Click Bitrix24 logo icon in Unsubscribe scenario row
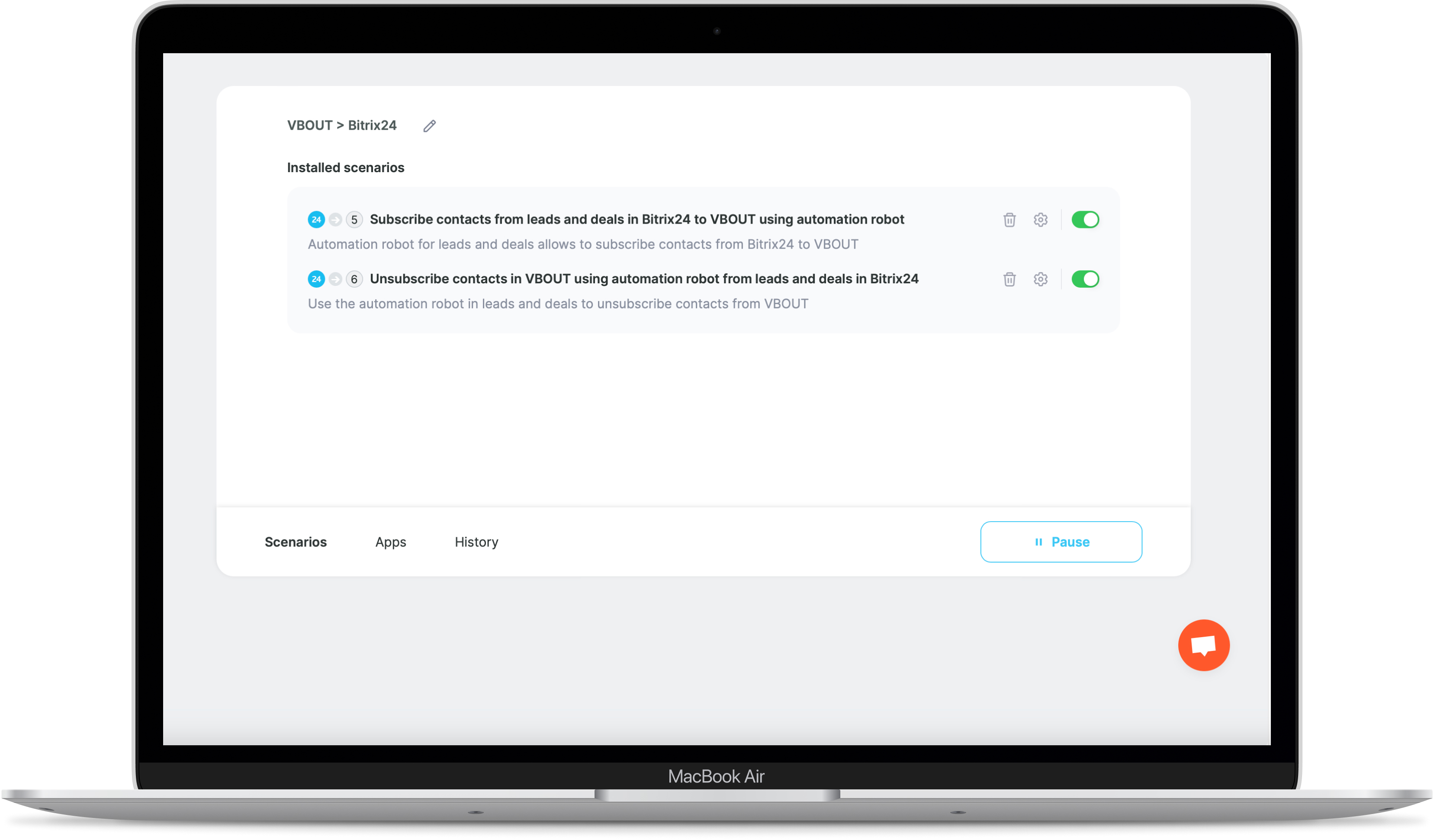The height and width of the screenshot is (840, 1434). pos(316,279)
